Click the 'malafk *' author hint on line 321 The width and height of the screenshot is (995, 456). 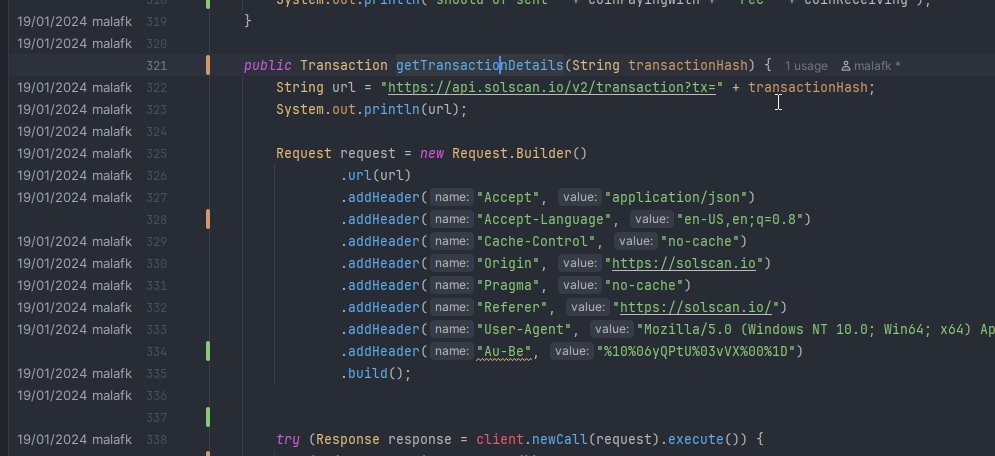871,66
